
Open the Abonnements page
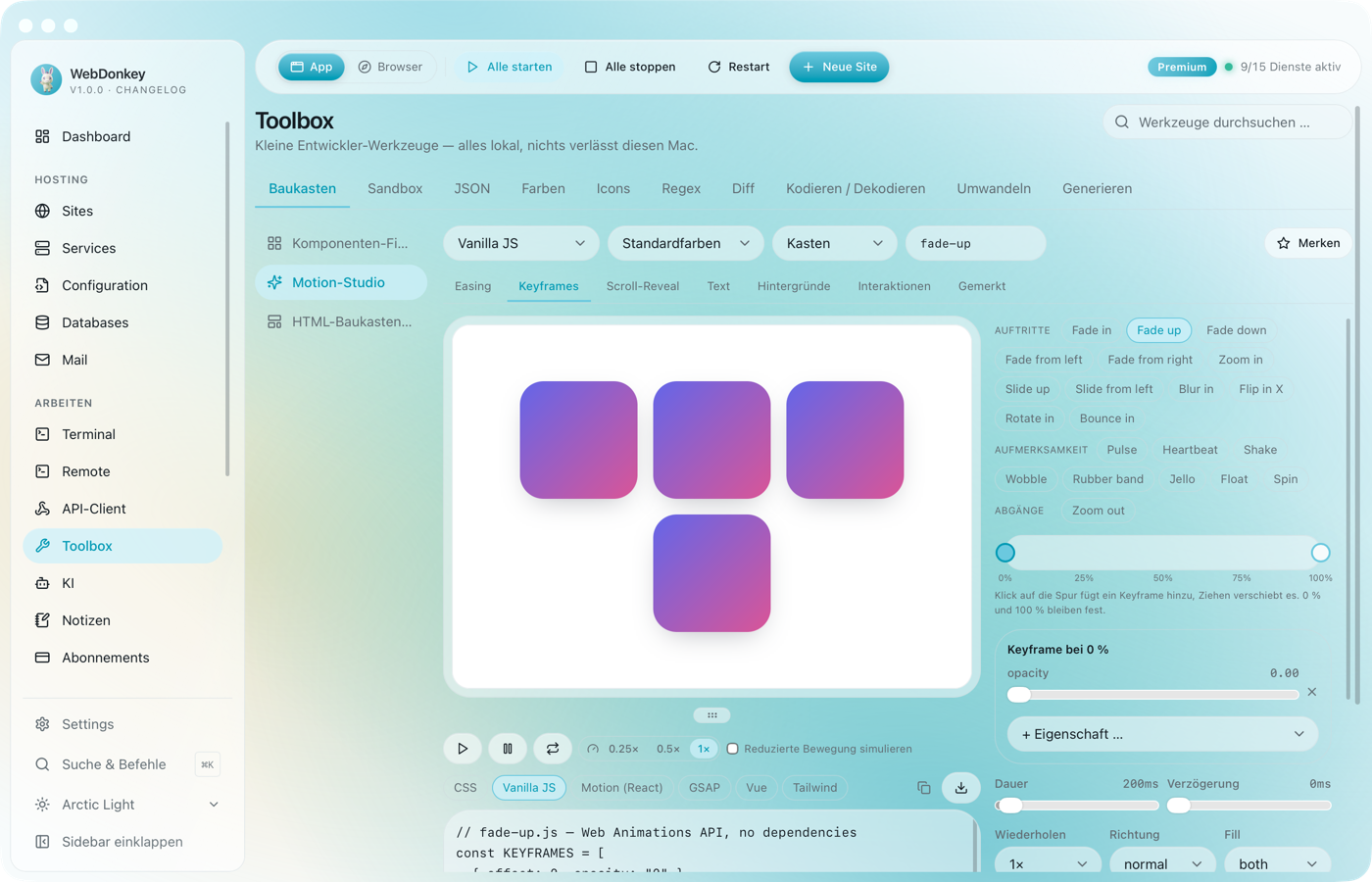pos(122,658)
